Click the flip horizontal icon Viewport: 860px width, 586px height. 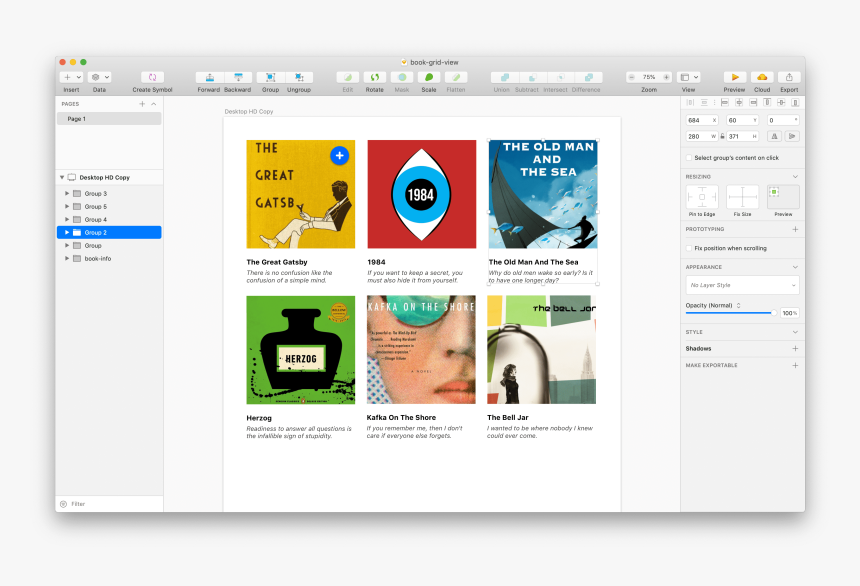pos(774,136)
